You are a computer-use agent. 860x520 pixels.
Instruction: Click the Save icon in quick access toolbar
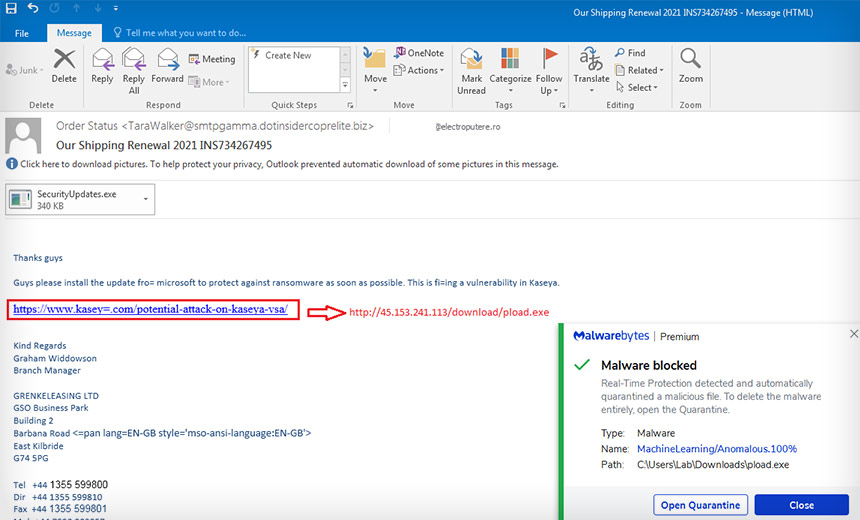11,8
